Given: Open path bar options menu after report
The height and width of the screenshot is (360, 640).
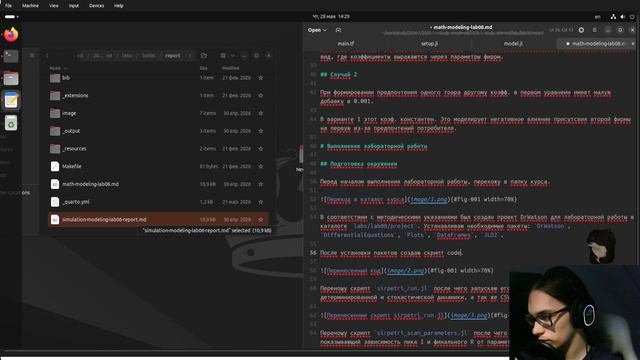Looking at the screenshot, I should pyautogui.click(x=189, y=56).
